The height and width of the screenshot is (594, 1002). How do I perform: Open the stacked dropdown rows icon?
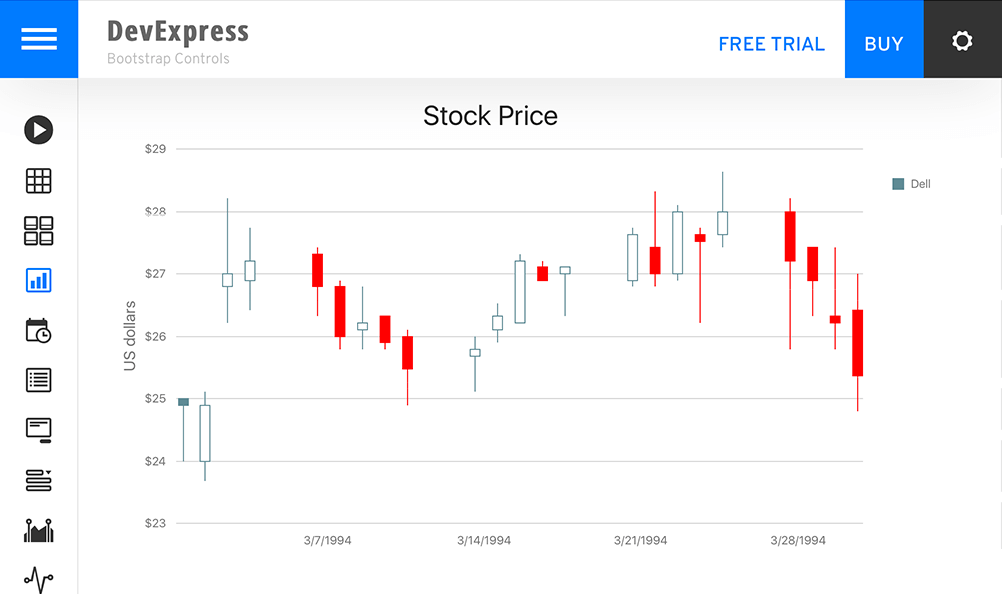pyautogui.click(x=39, y=480)
